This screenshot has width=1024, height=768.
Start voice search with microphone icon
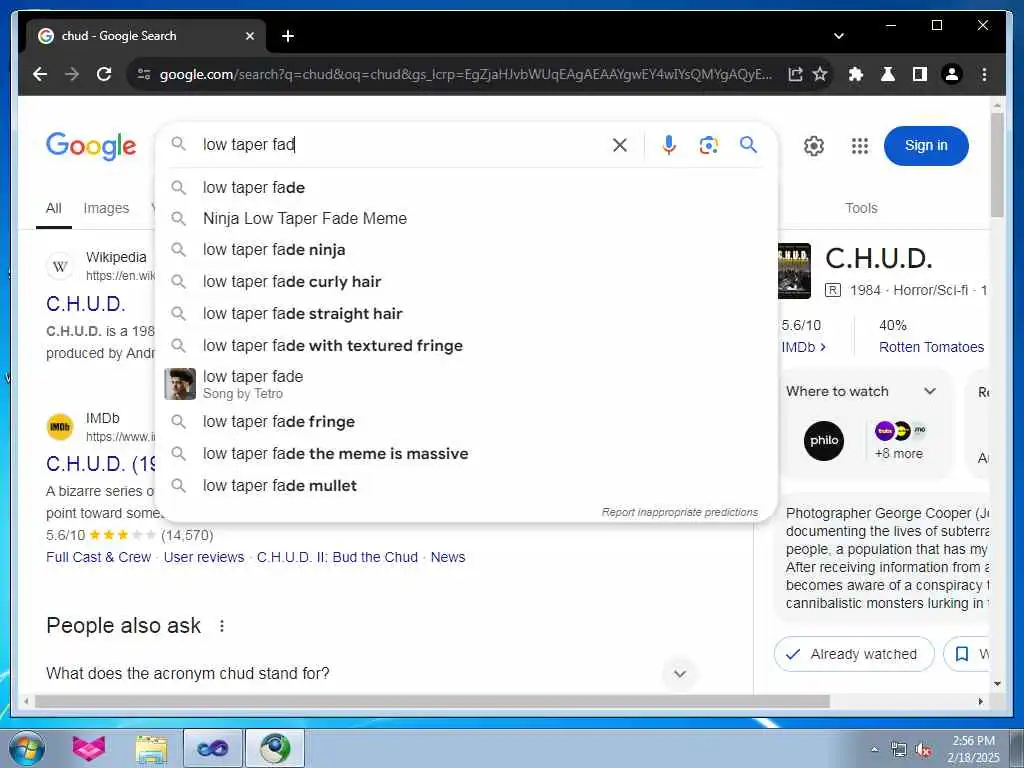coord(668,145)
